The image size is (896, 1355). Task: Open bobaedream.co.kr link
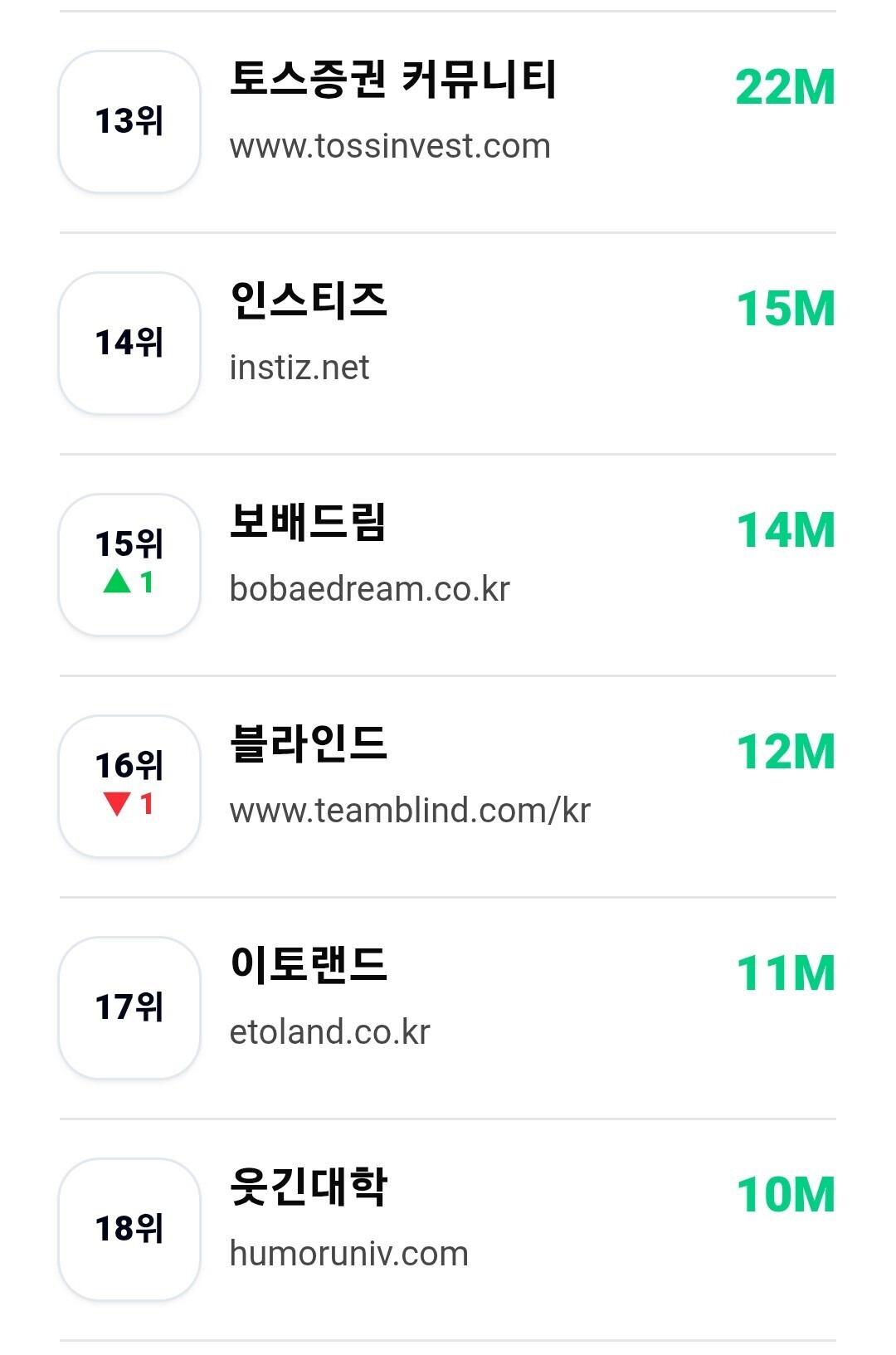(x=370, y=589)
